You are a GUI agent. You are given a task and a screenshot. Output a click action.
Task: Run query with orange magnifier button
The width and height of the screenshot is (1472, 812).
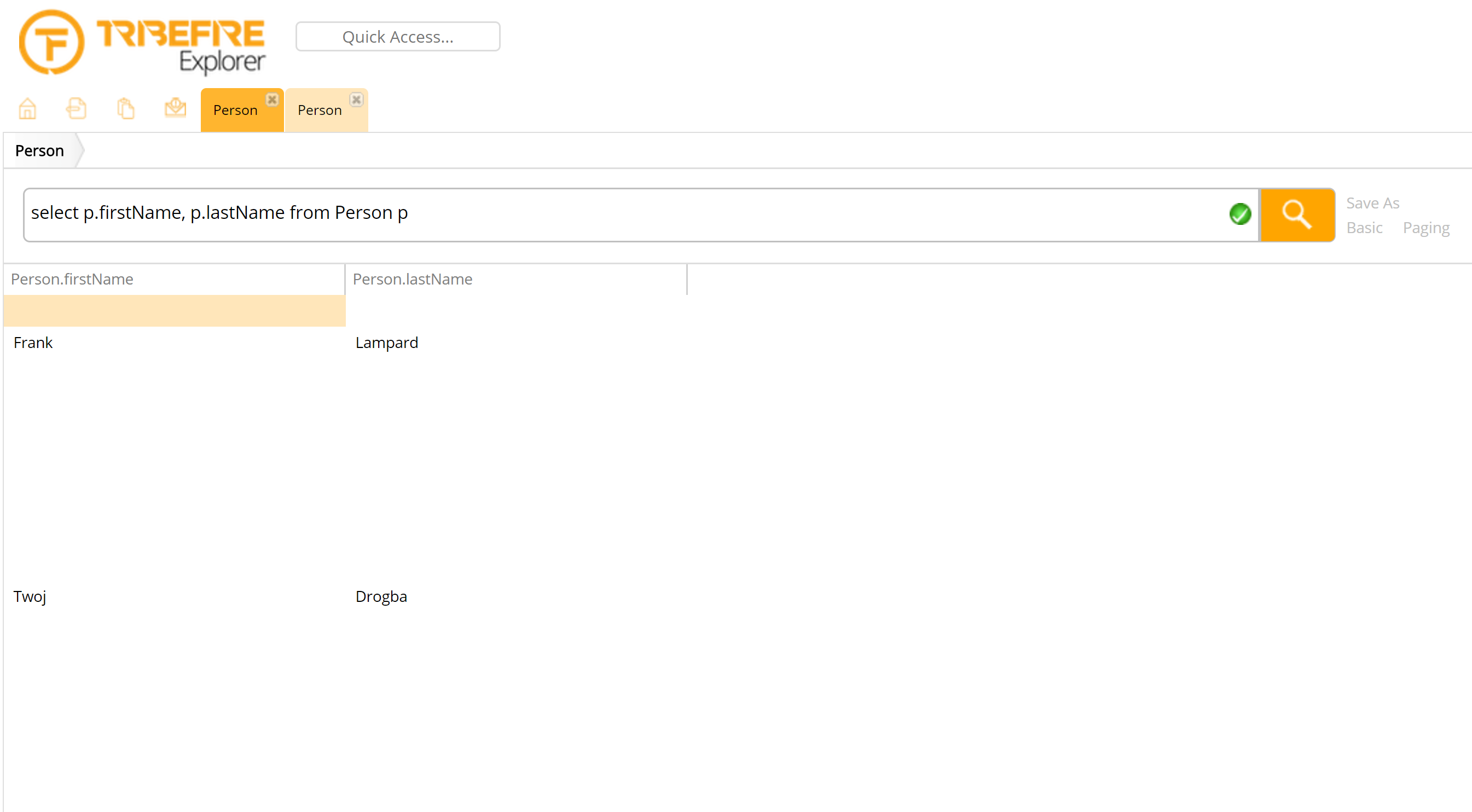pyautogui.click(x=1297, y=215)
